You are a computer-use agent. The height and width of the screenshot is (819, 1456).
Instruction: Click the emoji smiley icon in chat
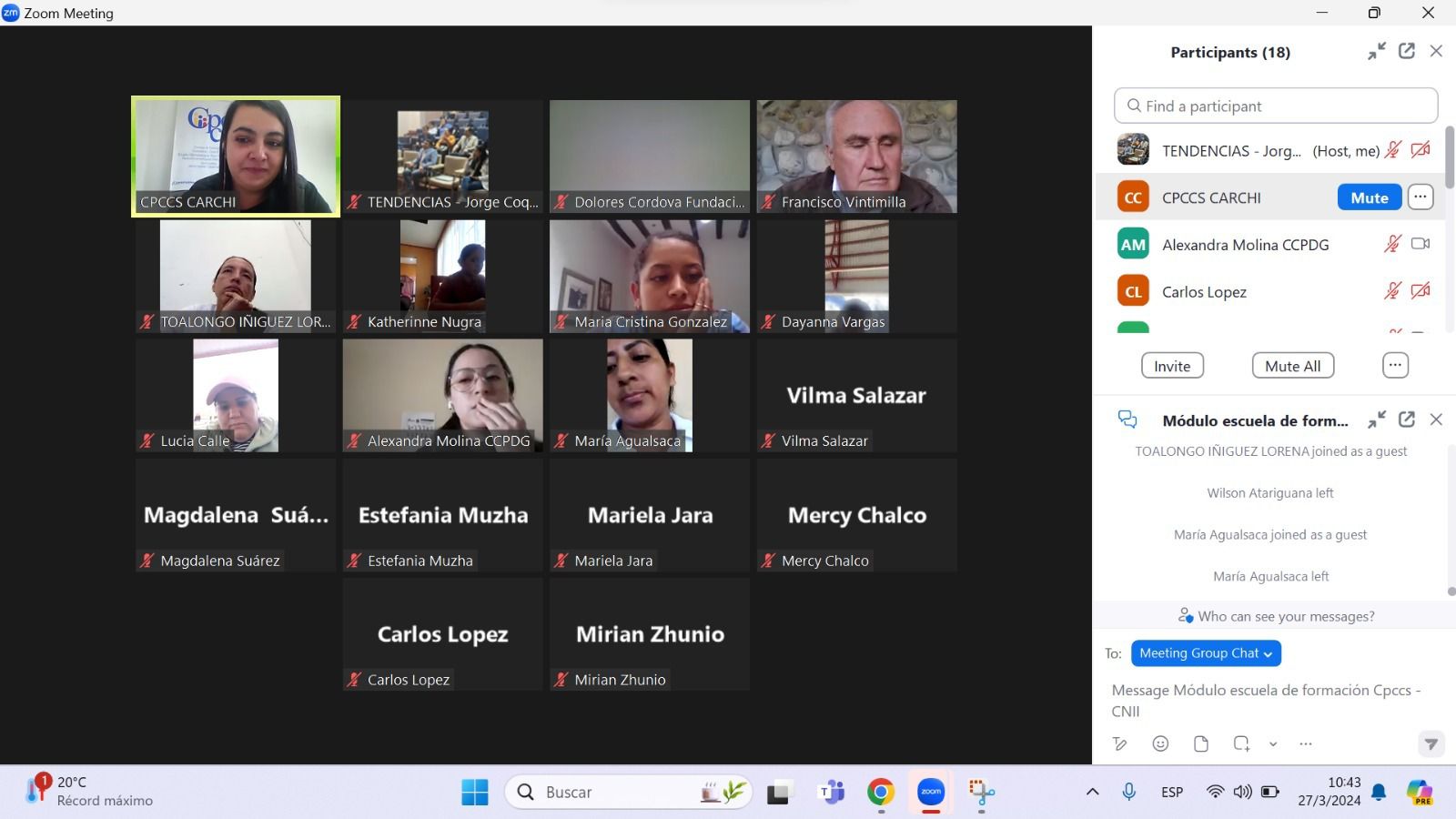pos(1160,743)
